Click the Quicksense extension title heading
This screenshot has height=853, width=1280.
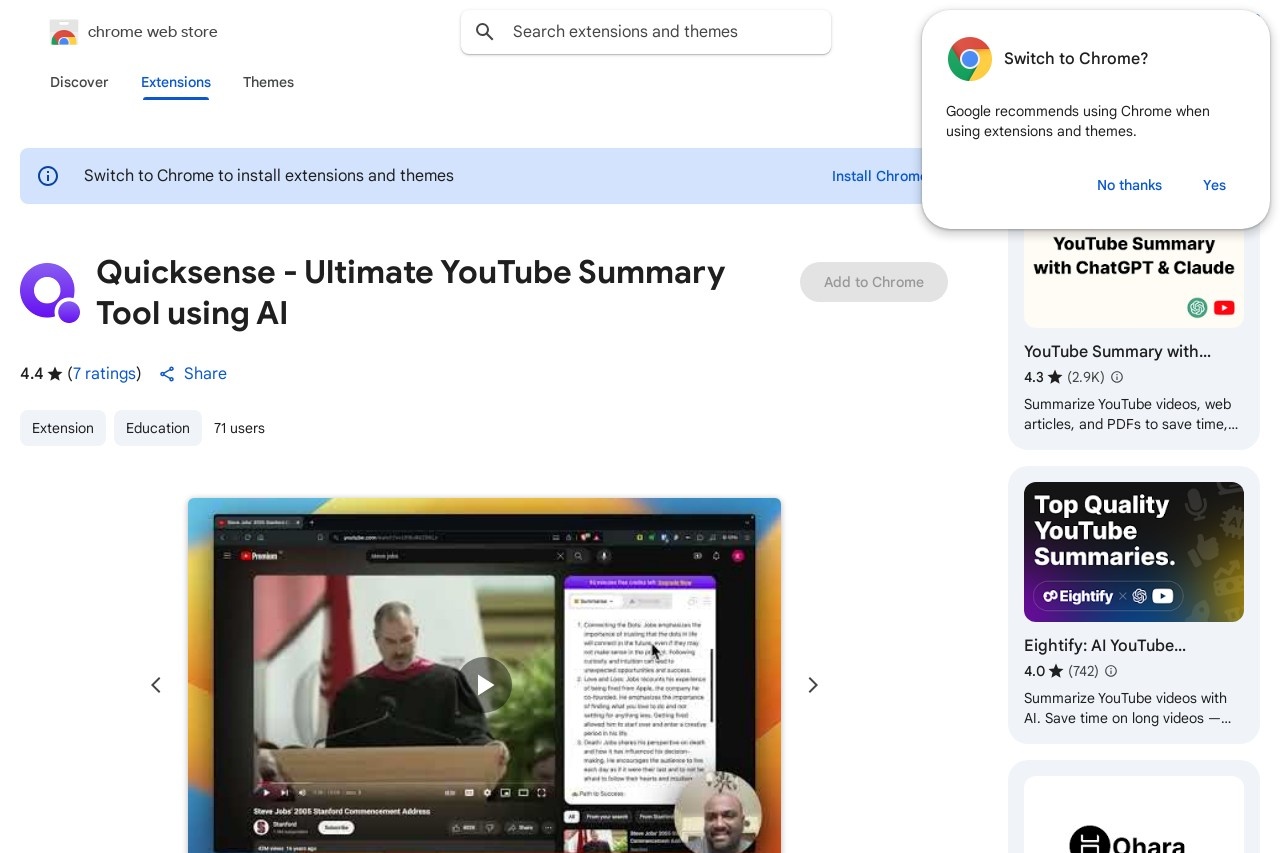pyautogui.click(x=411, y=292)
